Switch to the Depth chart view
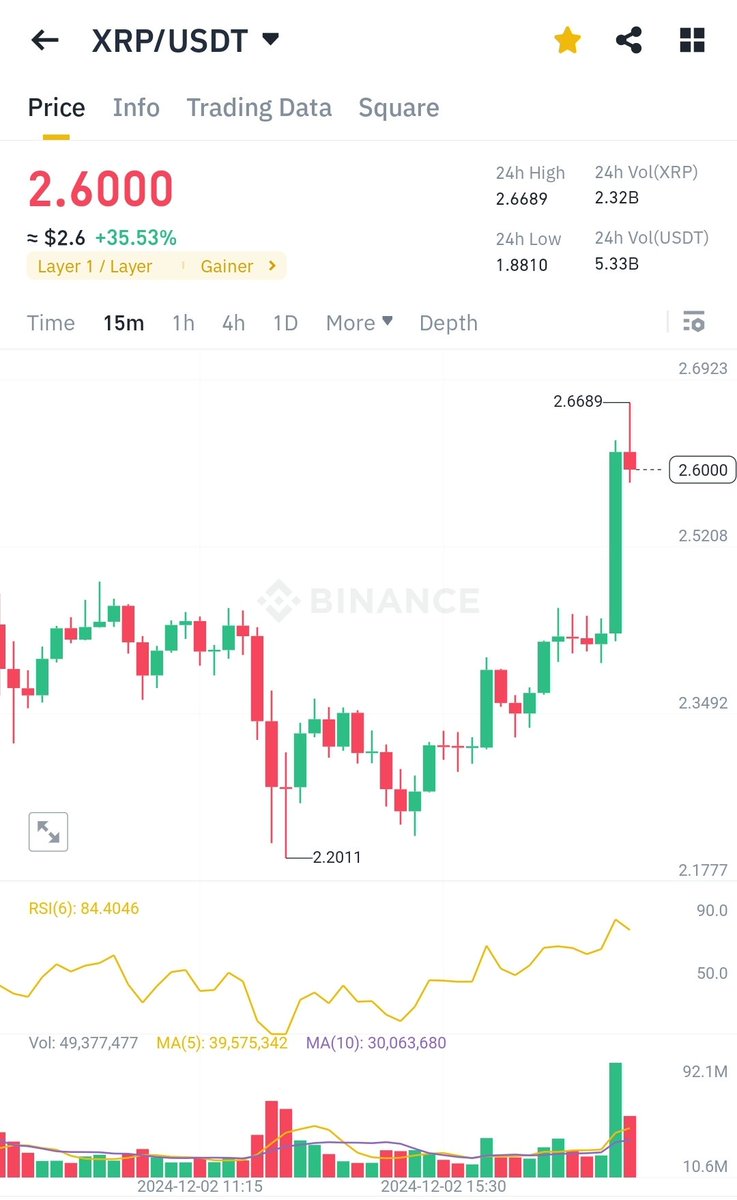This screenshot has width=737, height=1200. tap(448, 323)
